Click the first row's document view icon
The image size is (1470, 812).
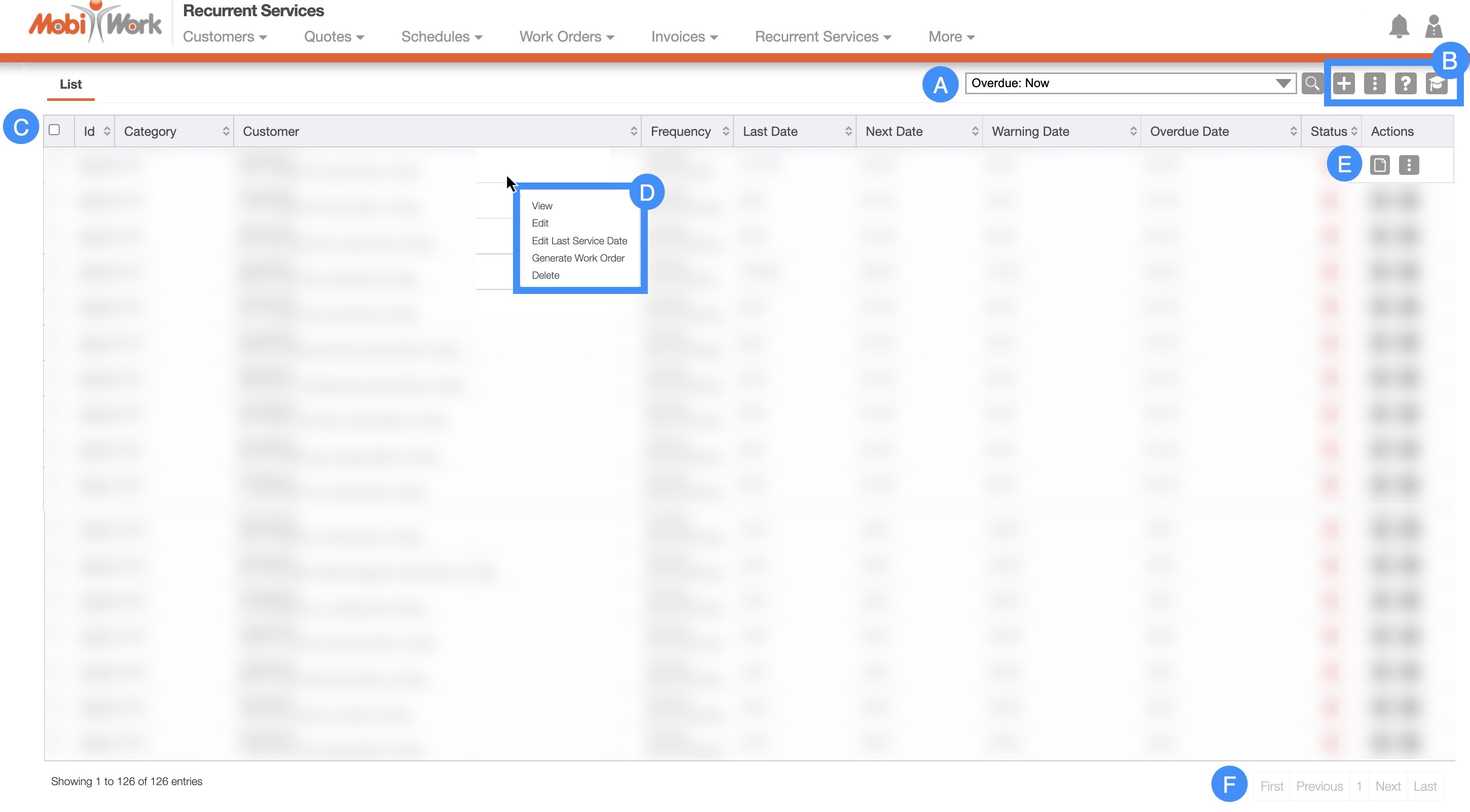[1380, 165]
